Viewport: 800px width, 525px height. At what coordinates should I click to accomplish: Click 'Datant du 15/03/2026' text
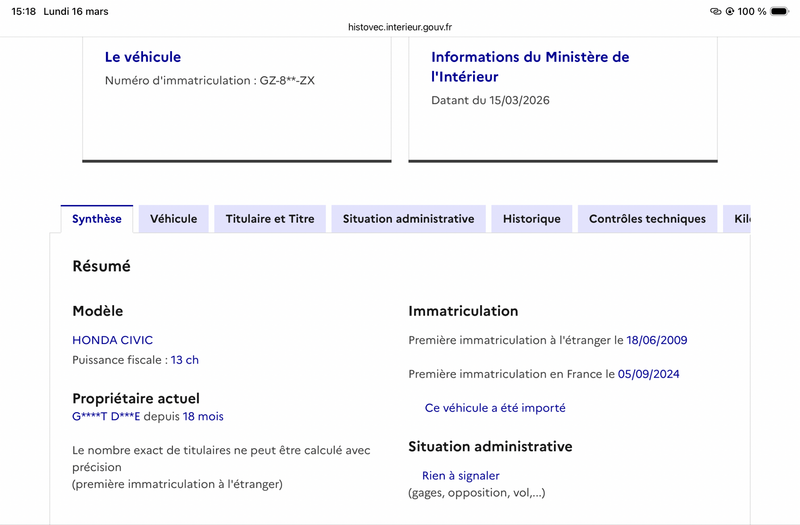tap(490, 100)
